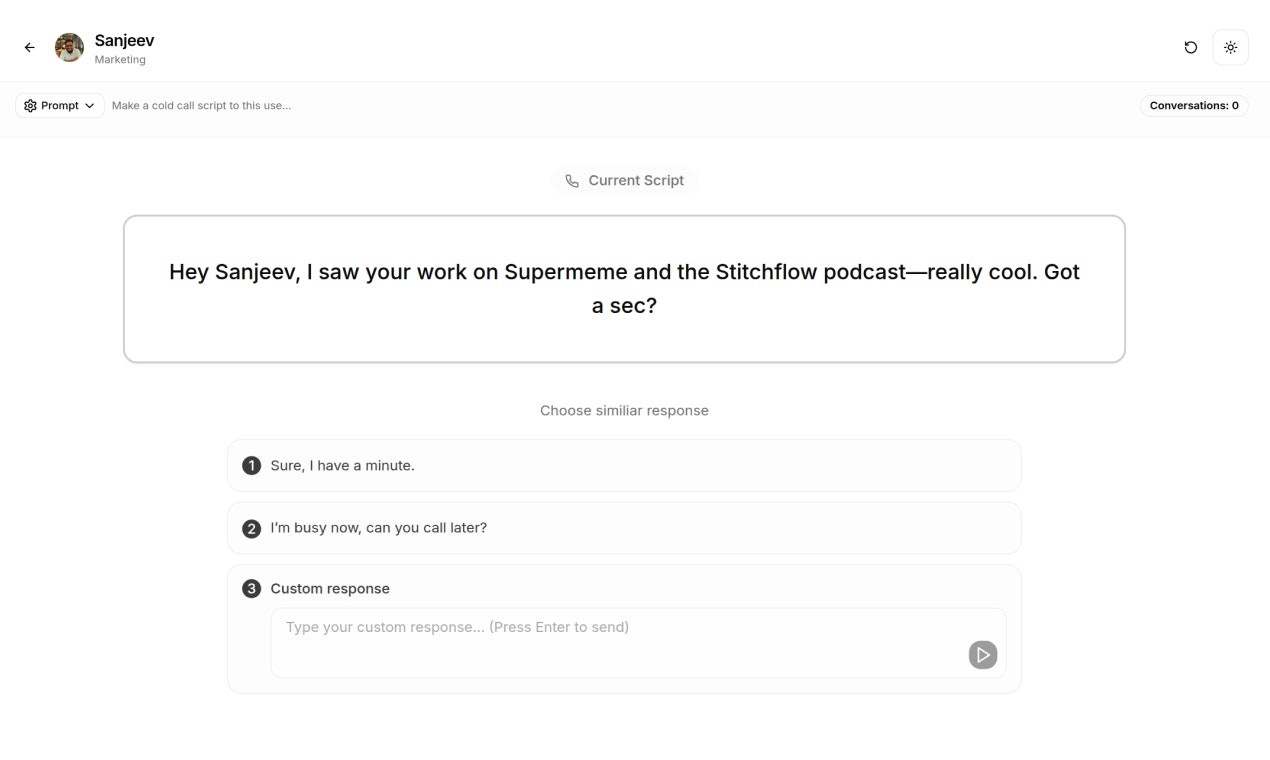Image resolution: width=1270 pixels, height=760 pixels.
Task: Focus the custom response text field
Action: click(638, 643)
